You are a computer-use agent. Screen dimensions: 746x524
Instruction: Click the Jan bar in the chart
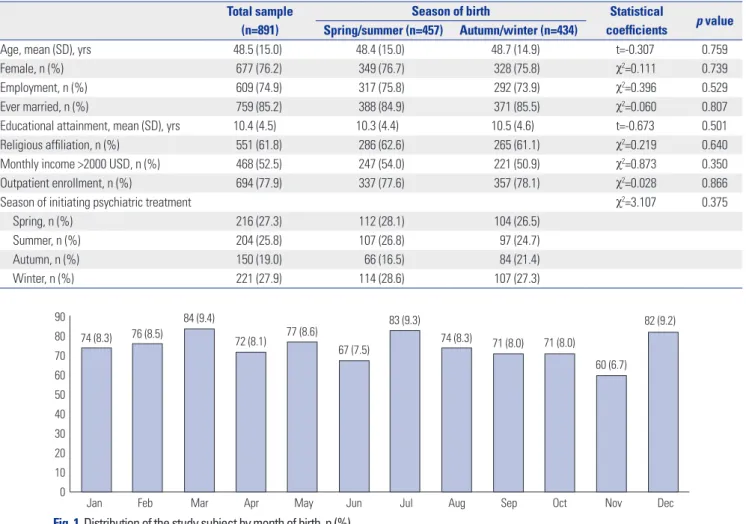[x=97, y=419]
